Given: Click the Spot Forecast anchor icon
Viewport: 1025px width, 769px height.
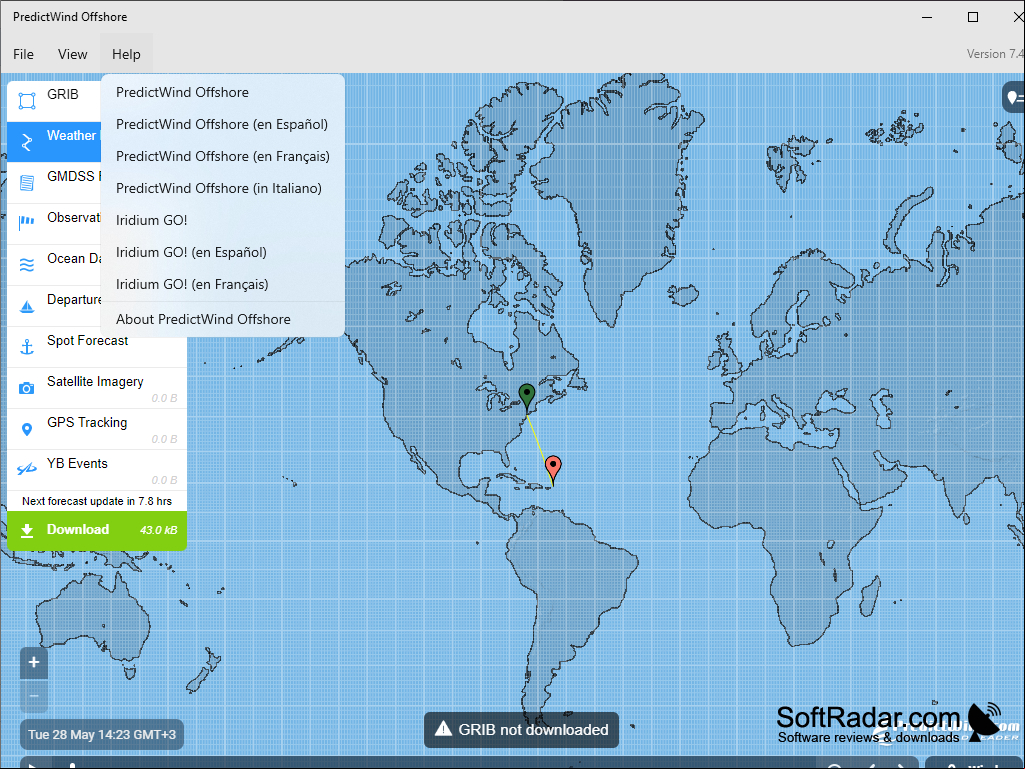Looking at the screenshot, I should 27,347.
